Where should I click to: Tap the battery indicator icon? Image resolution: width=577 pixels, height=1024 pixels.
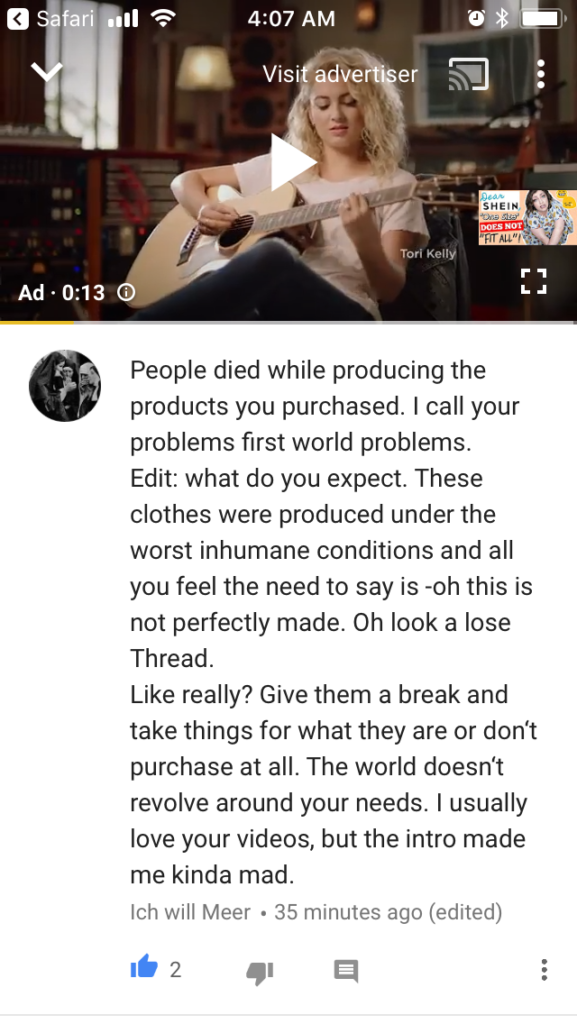point(543,18)
